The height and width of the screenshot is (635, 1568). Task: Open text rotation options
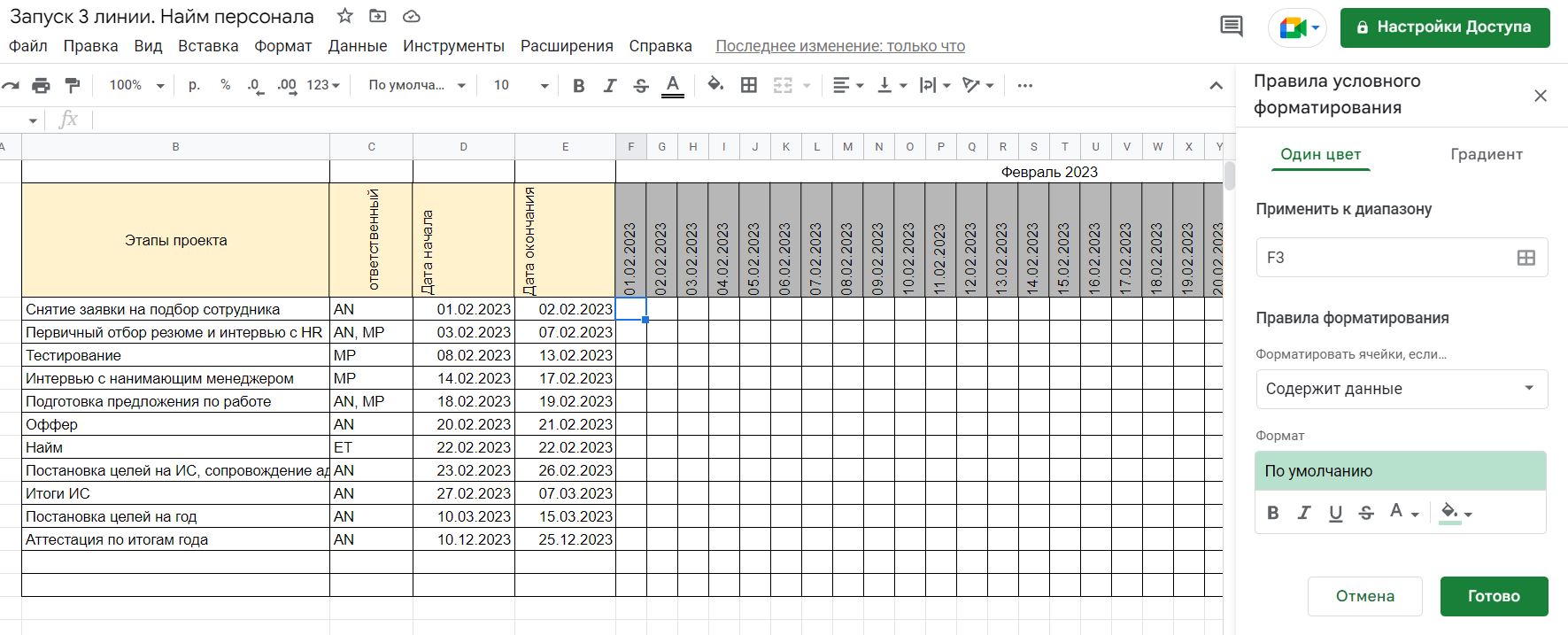[x=978, y=85]
